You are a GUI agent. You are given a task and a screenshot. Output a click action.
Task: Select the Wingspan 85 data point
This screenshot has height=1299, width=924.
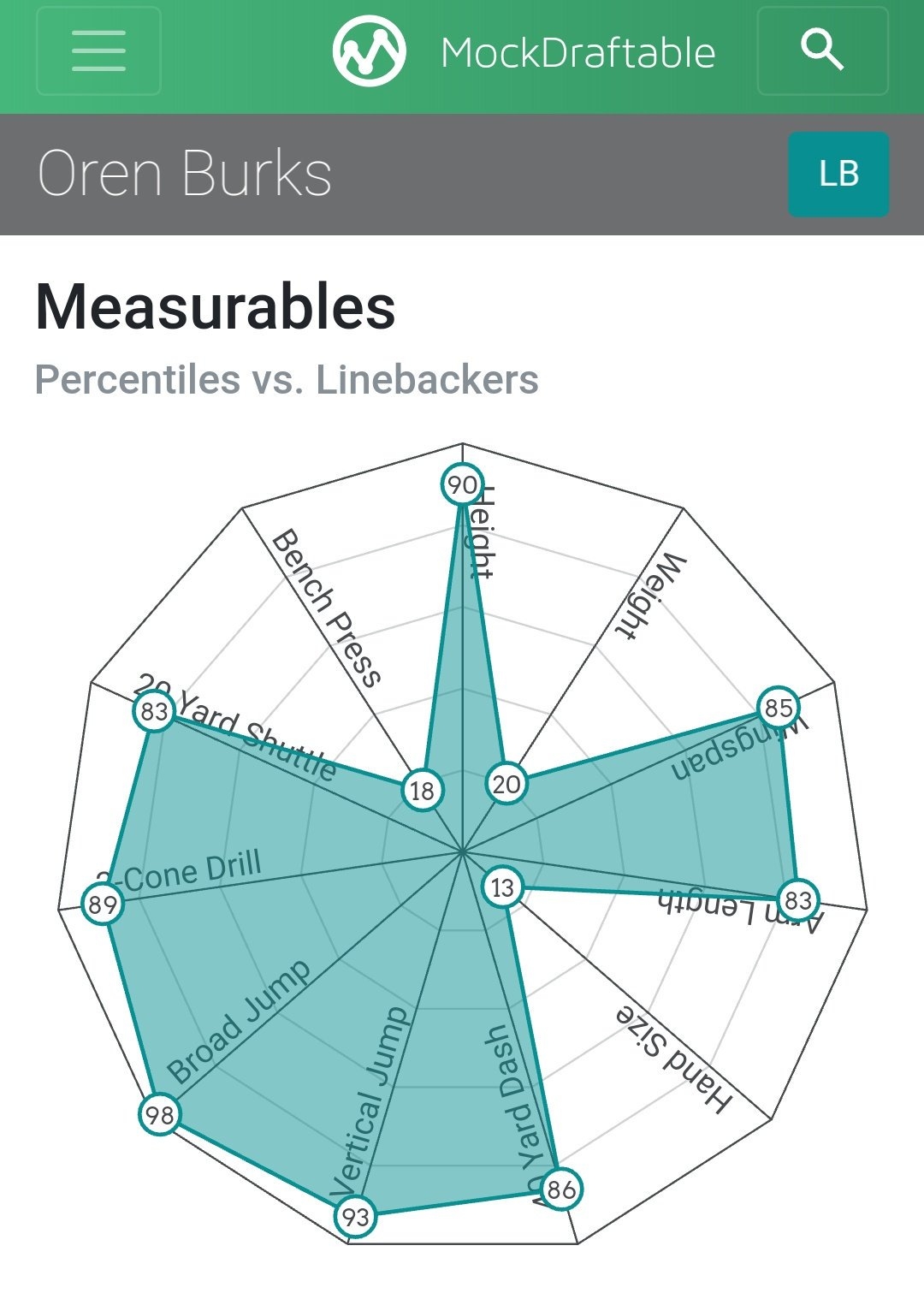(779, 708)
